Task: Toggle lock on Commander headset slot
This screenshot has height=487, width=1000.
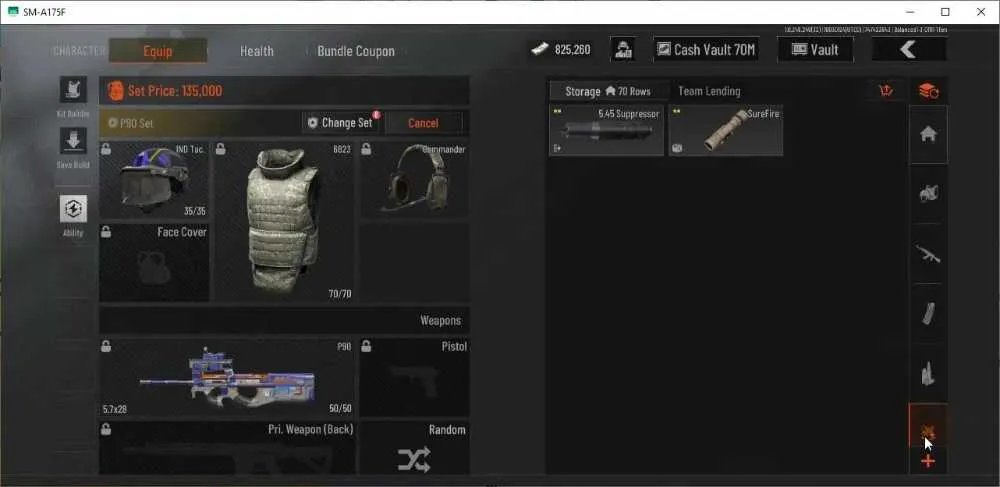Action: [x=366, y=149]
